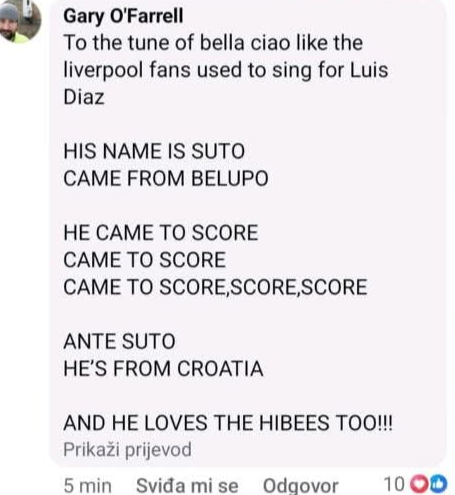This screenshot has height=495, width=455.
Task: Open the 5 min timestamp link
Action: 87,485
